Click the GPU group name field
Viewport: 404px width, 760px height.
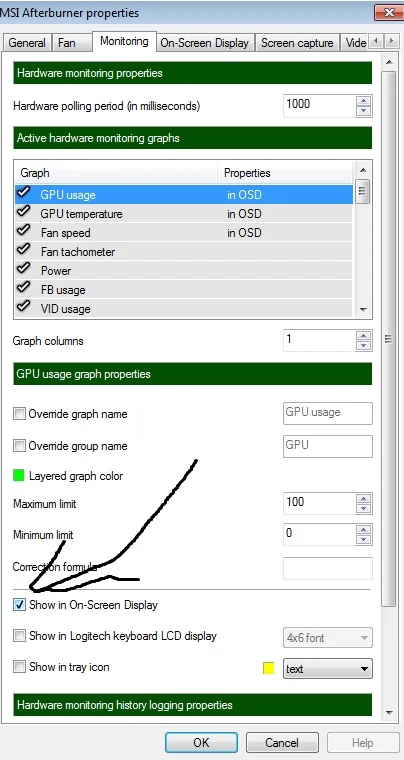pyautogui.click(x=327, y=446)
